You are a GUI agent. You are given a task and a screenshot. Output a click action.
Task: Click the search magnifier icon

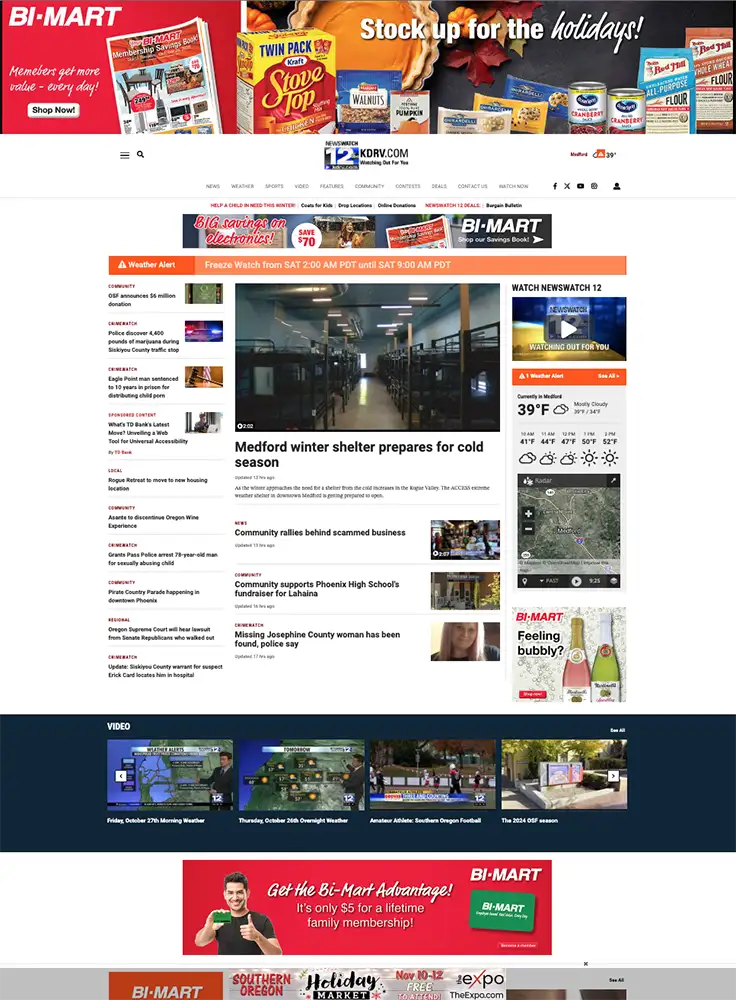click(140, 154)
